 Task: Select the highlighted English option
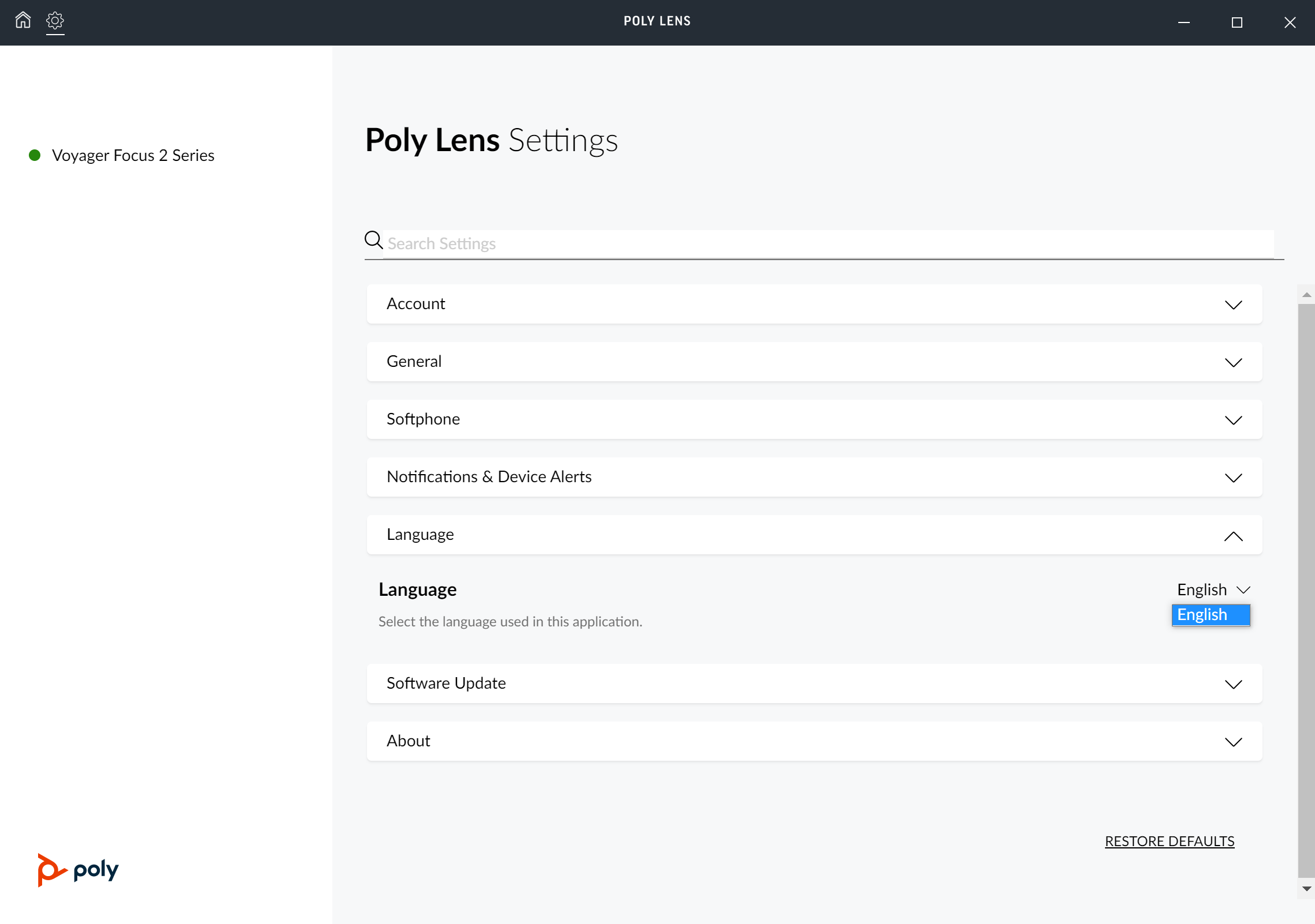click(x=1210, y=615)
